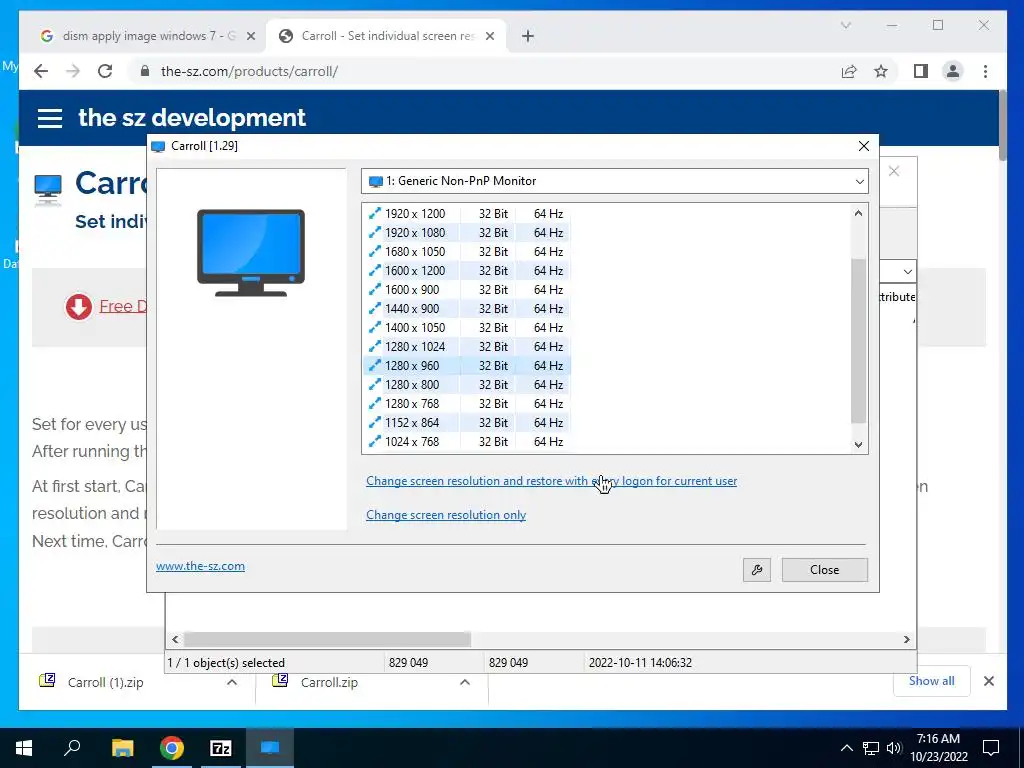
Task: Open the wrench settings button in Carroll
Action: click(x=756, y=569)
